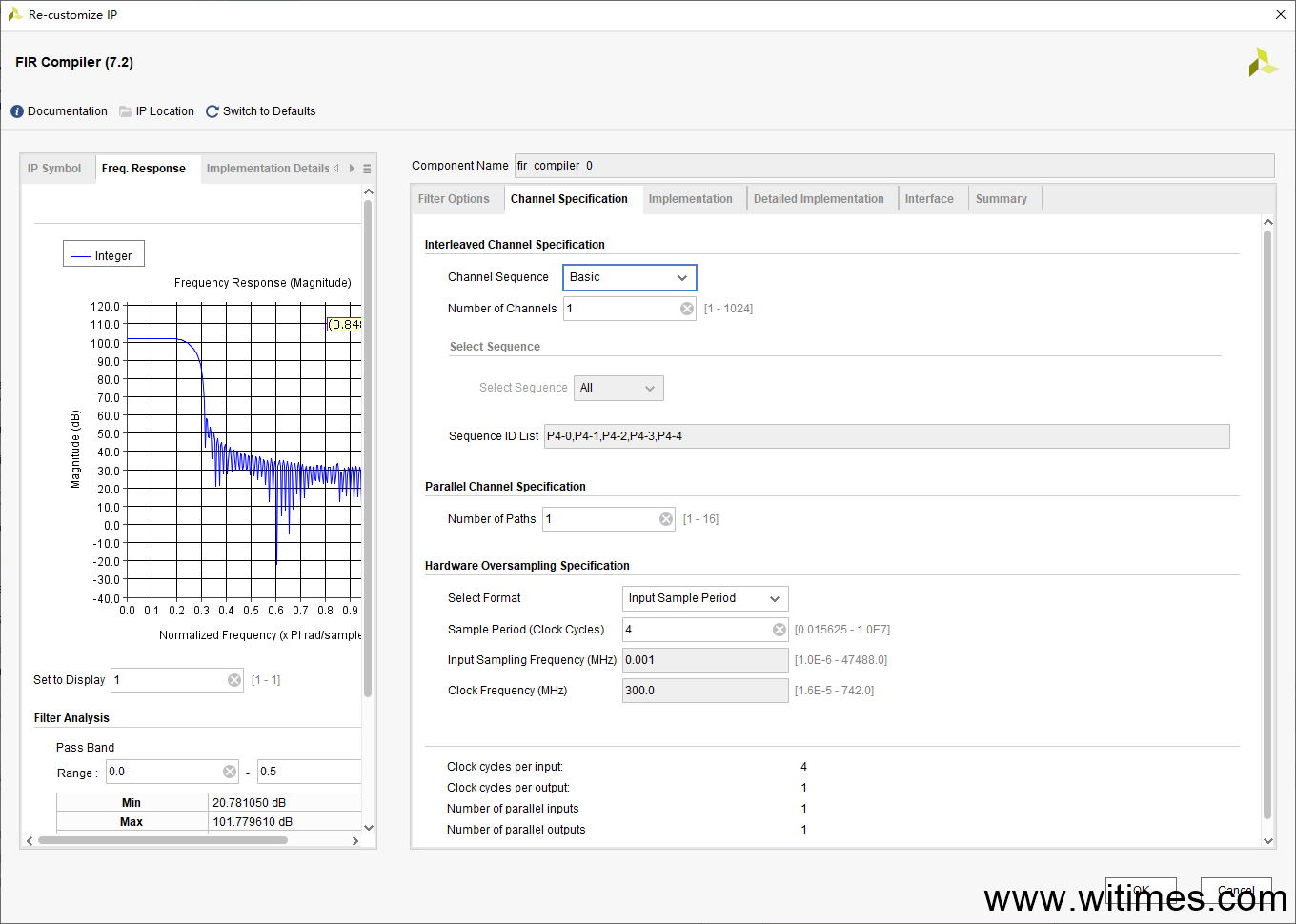Clear the Pass Band range start field
Screen dimensions: 1296x924
230,772
